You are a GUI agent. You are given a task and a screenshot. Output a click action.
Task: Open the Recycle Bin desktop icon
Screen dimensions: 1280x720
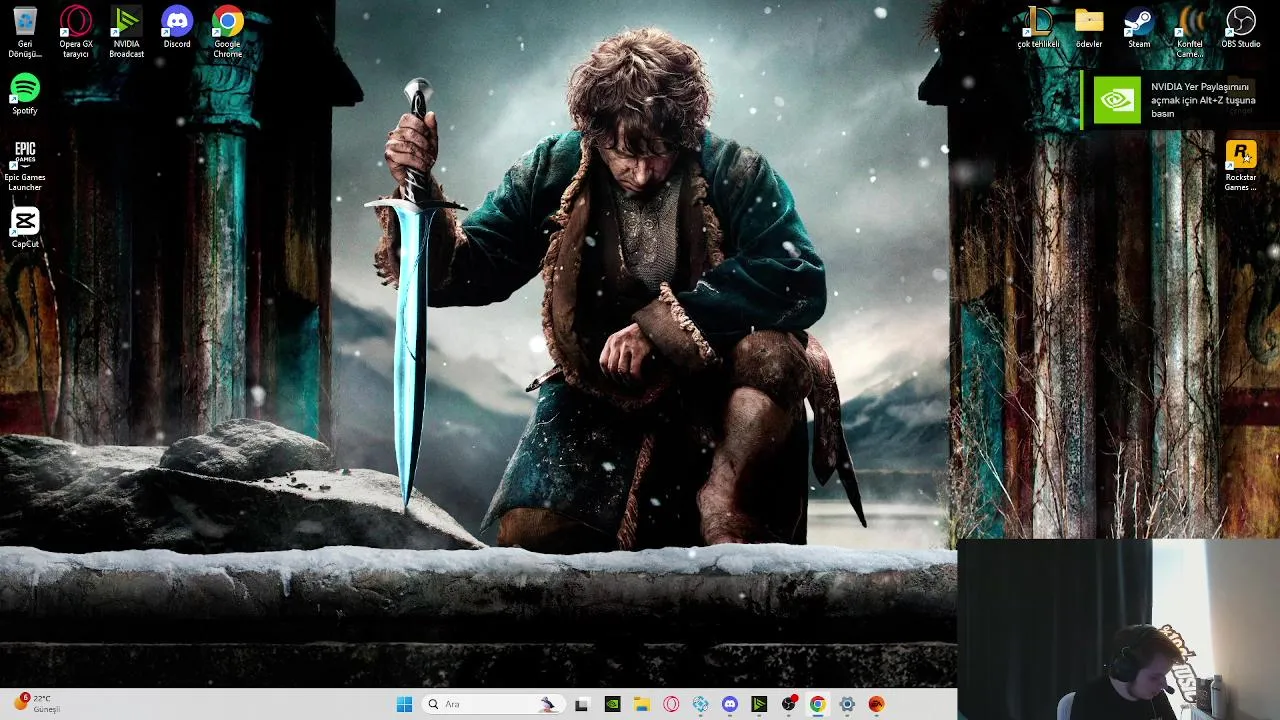pos(25,32)
